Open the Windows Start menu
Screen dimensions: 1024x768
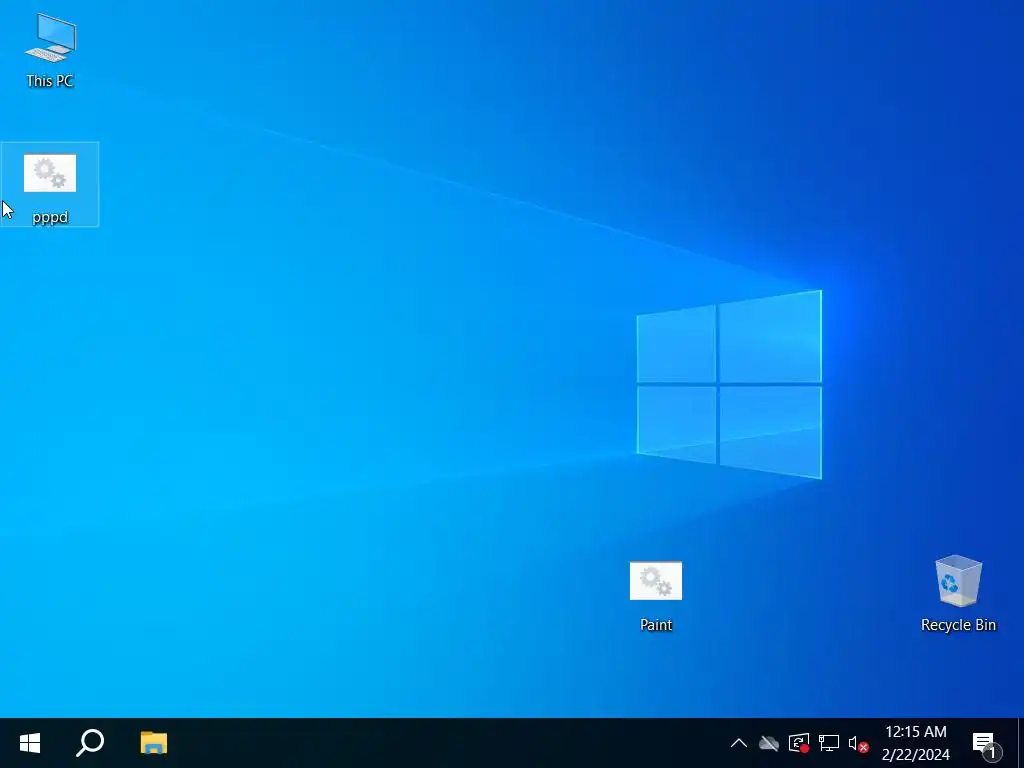pyautogui.click(x=29, y=743)
